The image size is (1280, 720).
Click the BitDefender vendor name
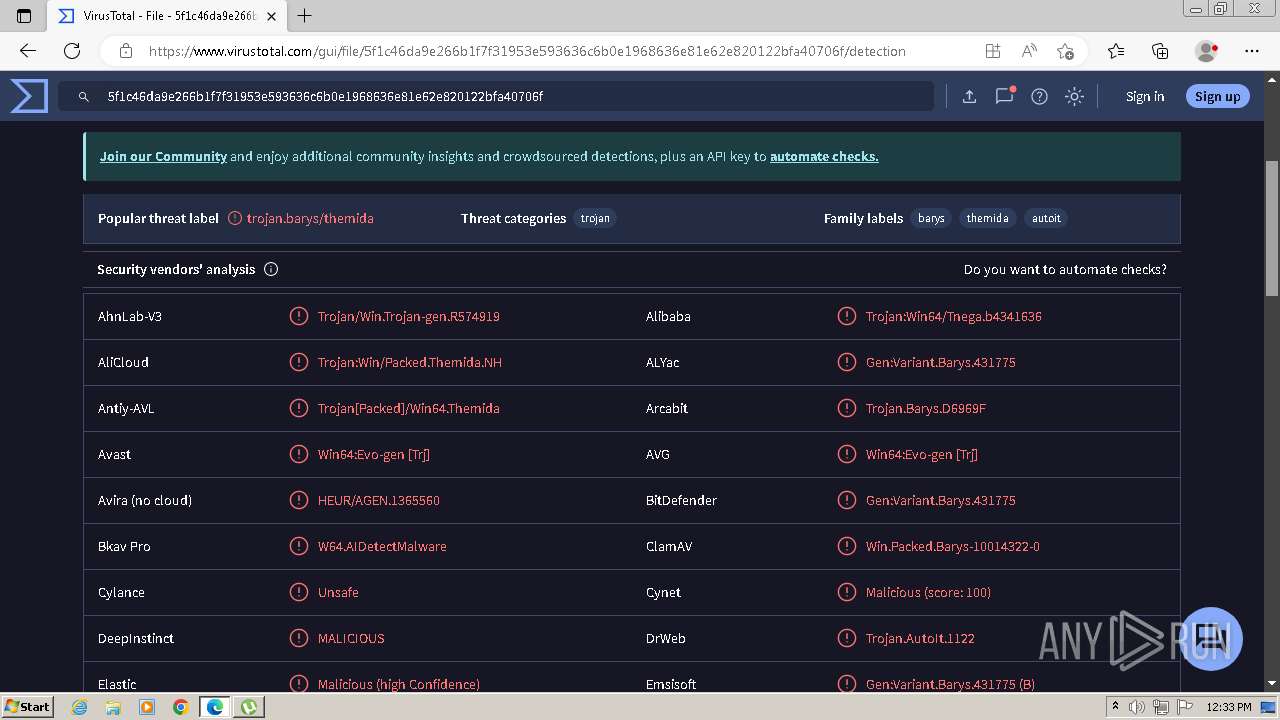pos(681,500)
